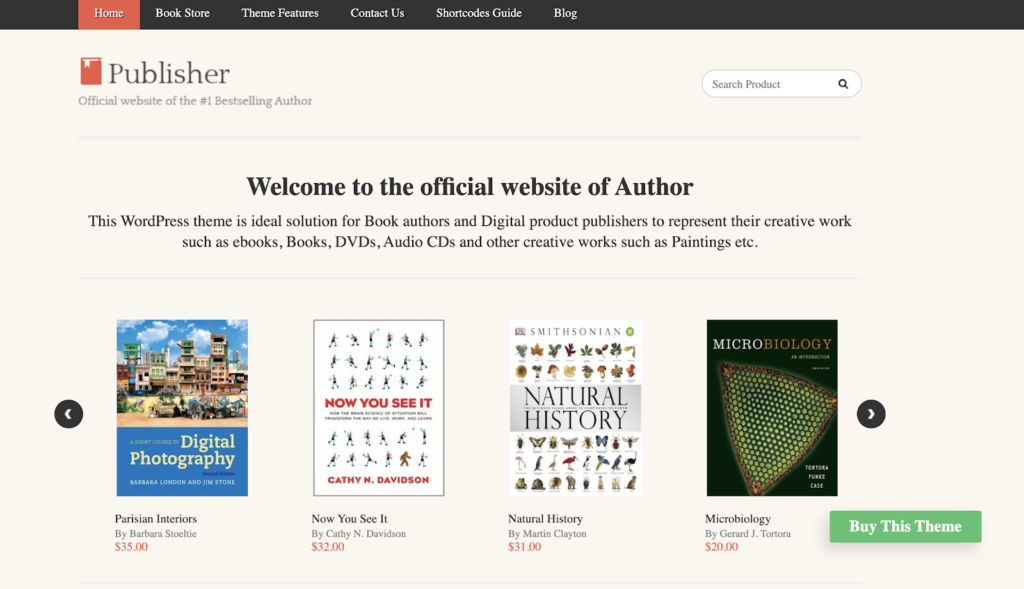
Task: Click the $31.00 price
Action: tap(524, 547)
